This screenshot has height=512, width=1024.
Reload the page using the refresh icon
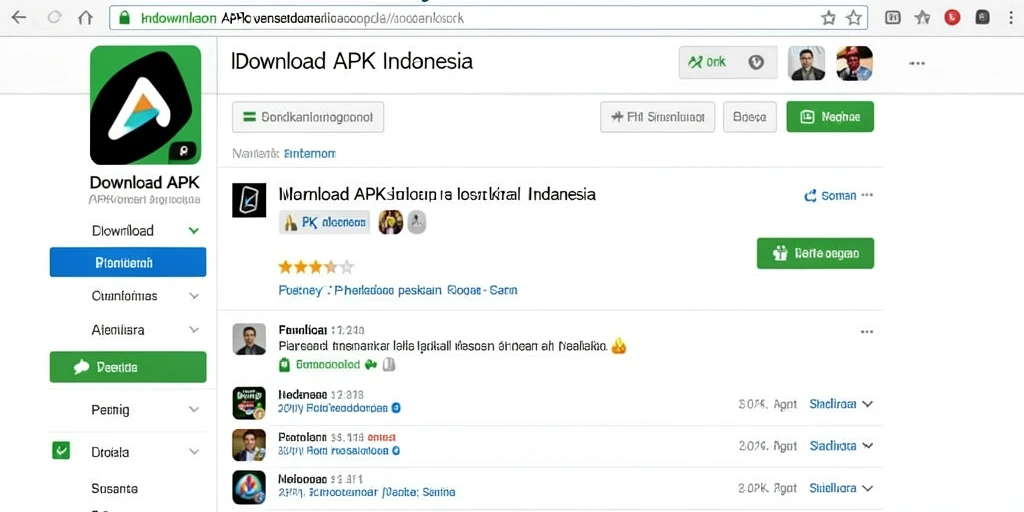(x=54, y=18)
